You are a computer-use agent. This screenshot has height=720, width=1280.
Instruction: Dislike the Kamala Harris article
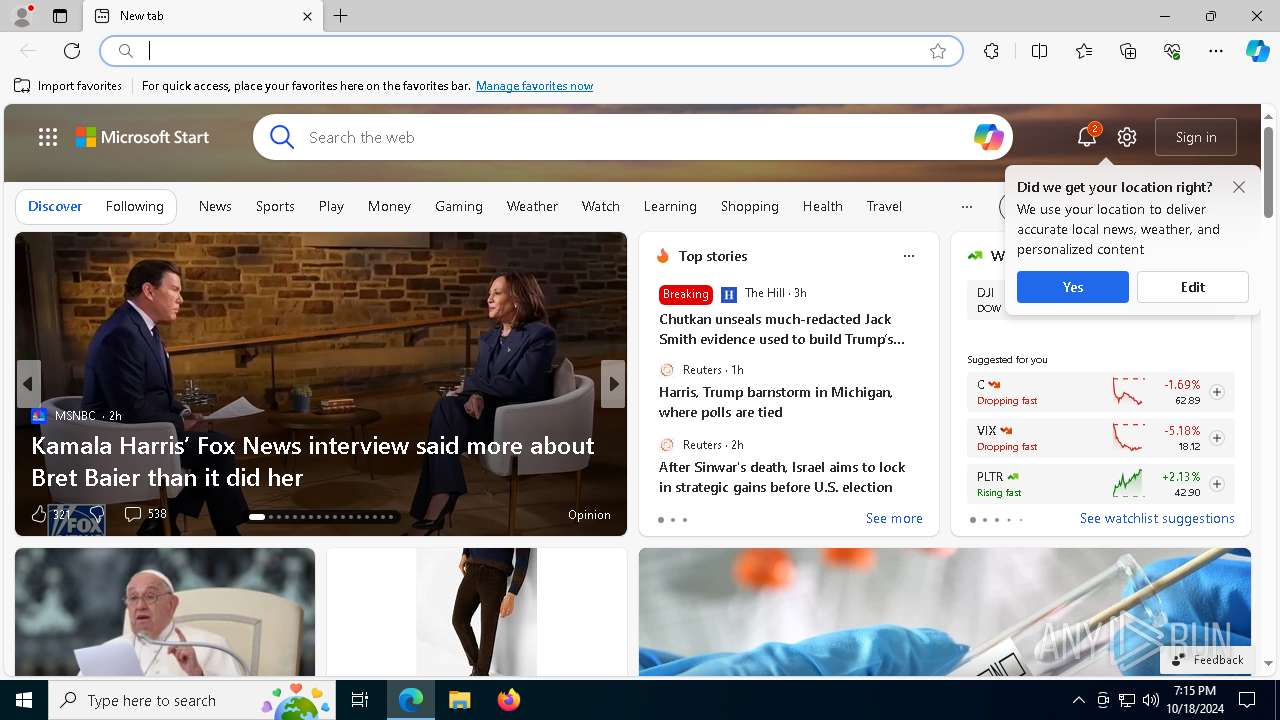[96, 514]
